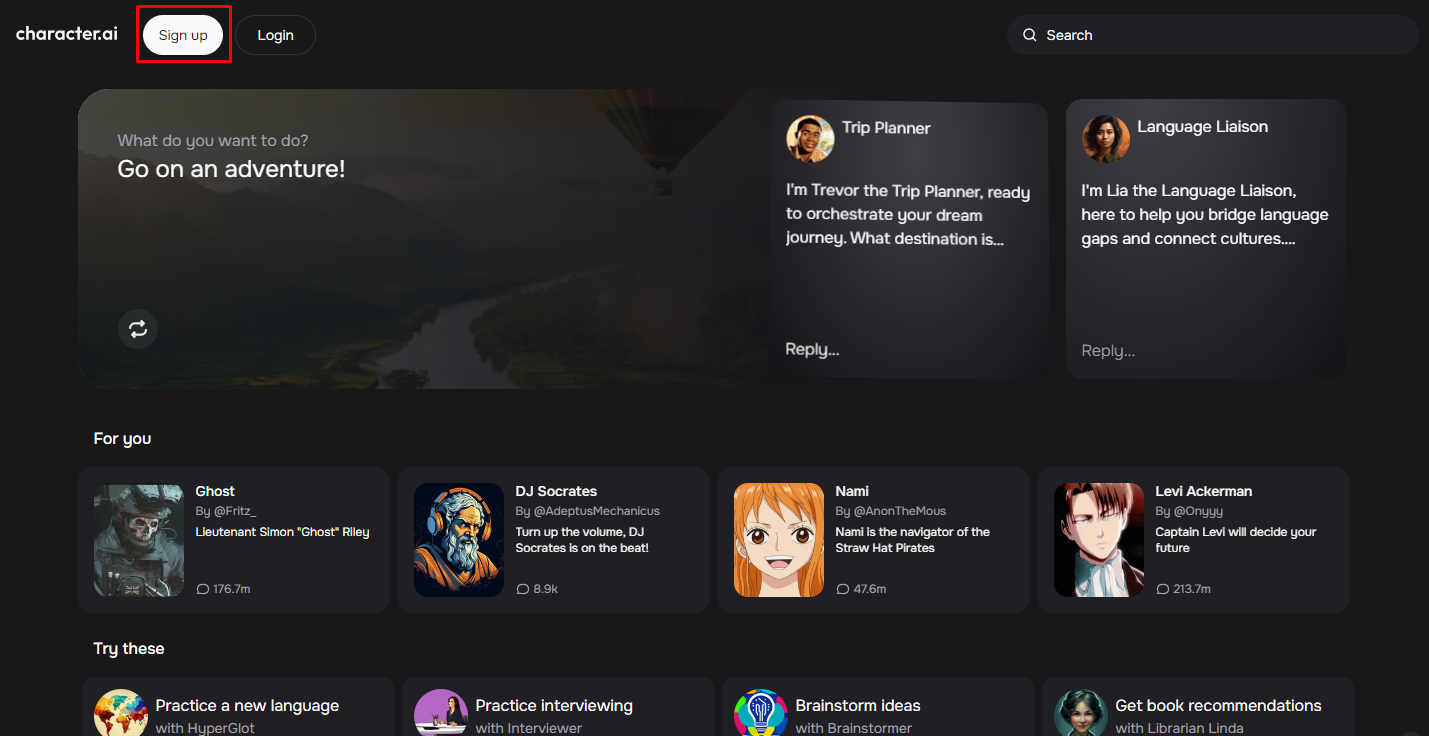The image size is (1429, 736).
Task: Focus the Search input field
Action: pos(1212,35)
